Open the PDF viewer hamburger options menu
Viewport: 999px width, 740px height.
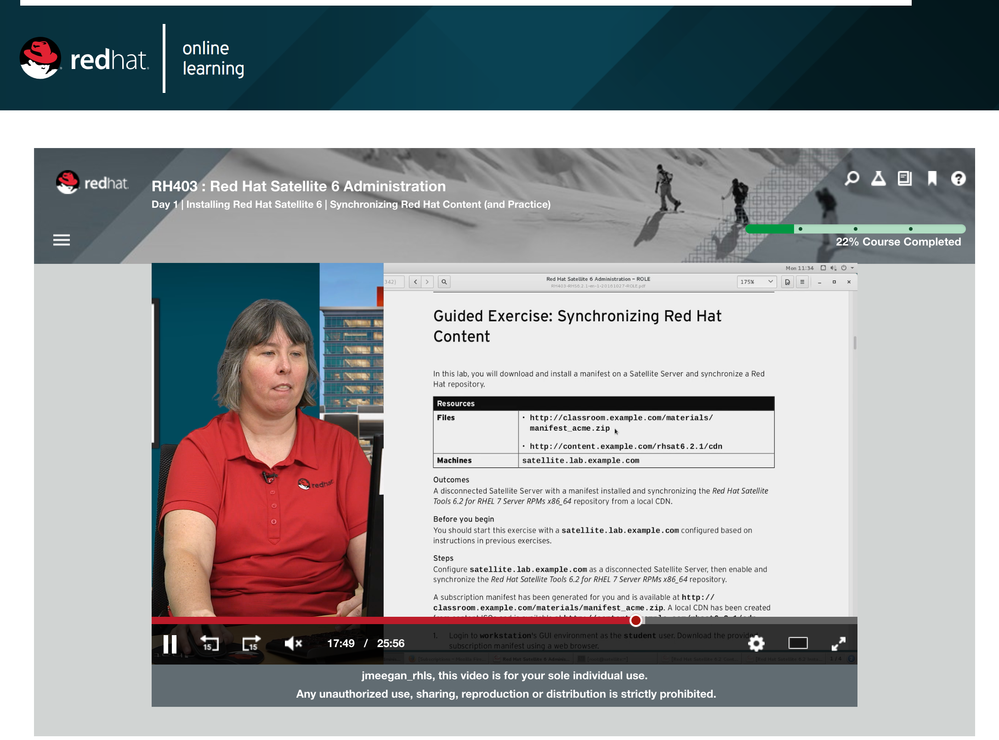(x=804, y=283)
